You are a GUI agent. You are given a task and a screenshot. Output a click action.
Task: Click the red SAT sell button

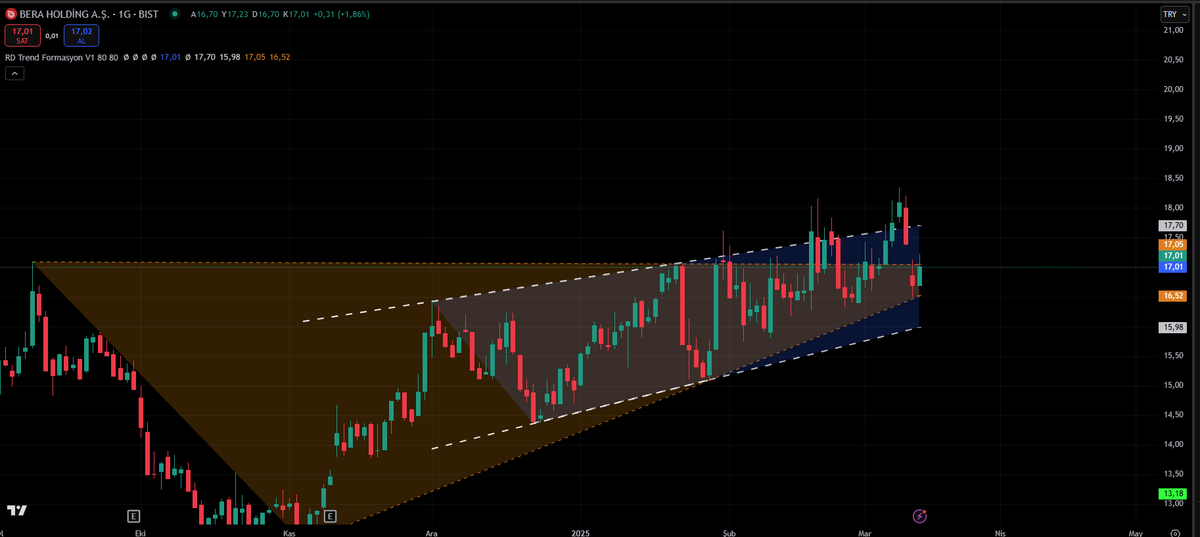click(x=21, y=36)
